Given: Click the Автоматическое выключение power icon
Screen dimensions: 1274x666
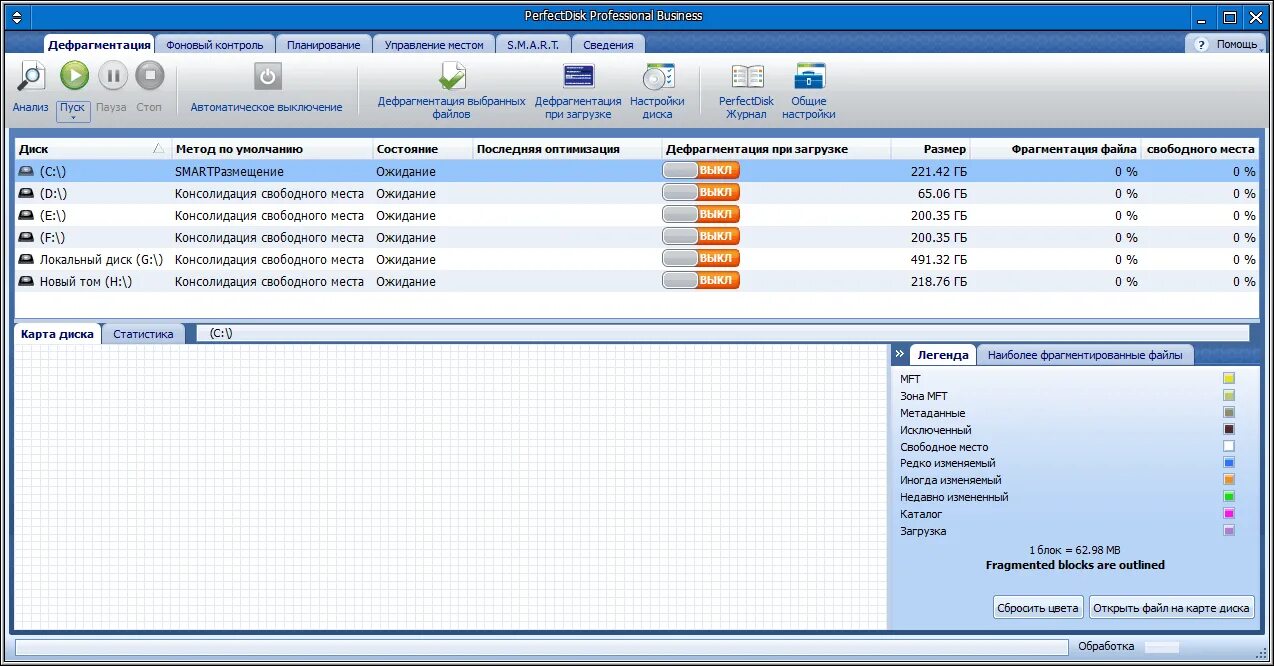Looking at the screenshot, I should [x=267, y=77].
